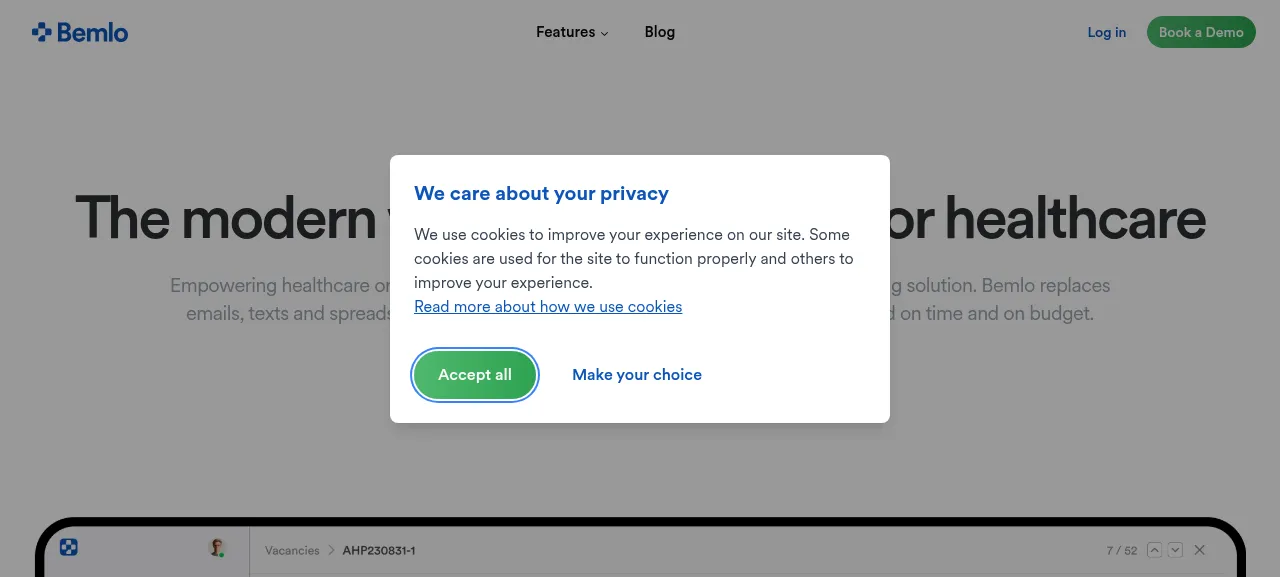Accept all cookies

475,375
